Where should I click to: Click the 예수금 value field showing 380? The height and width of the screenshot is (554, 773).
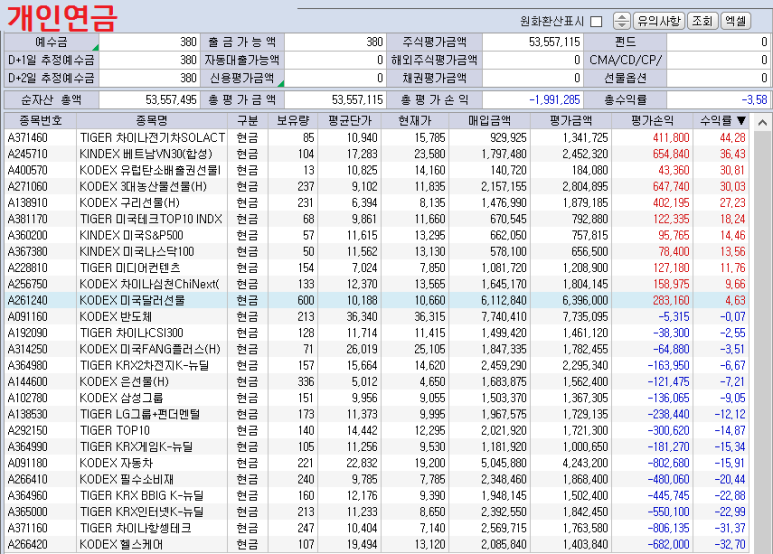(149, 42)
